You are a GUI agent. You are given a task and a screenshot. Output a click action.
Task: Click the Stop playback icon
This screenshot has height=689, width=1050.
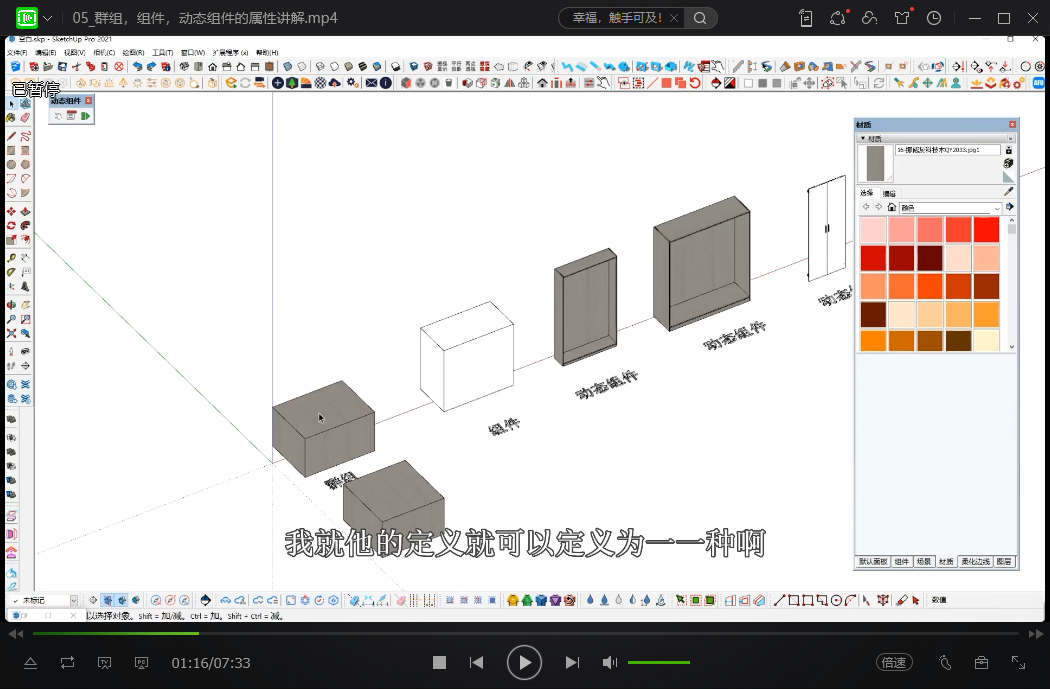tap(439, 662)
